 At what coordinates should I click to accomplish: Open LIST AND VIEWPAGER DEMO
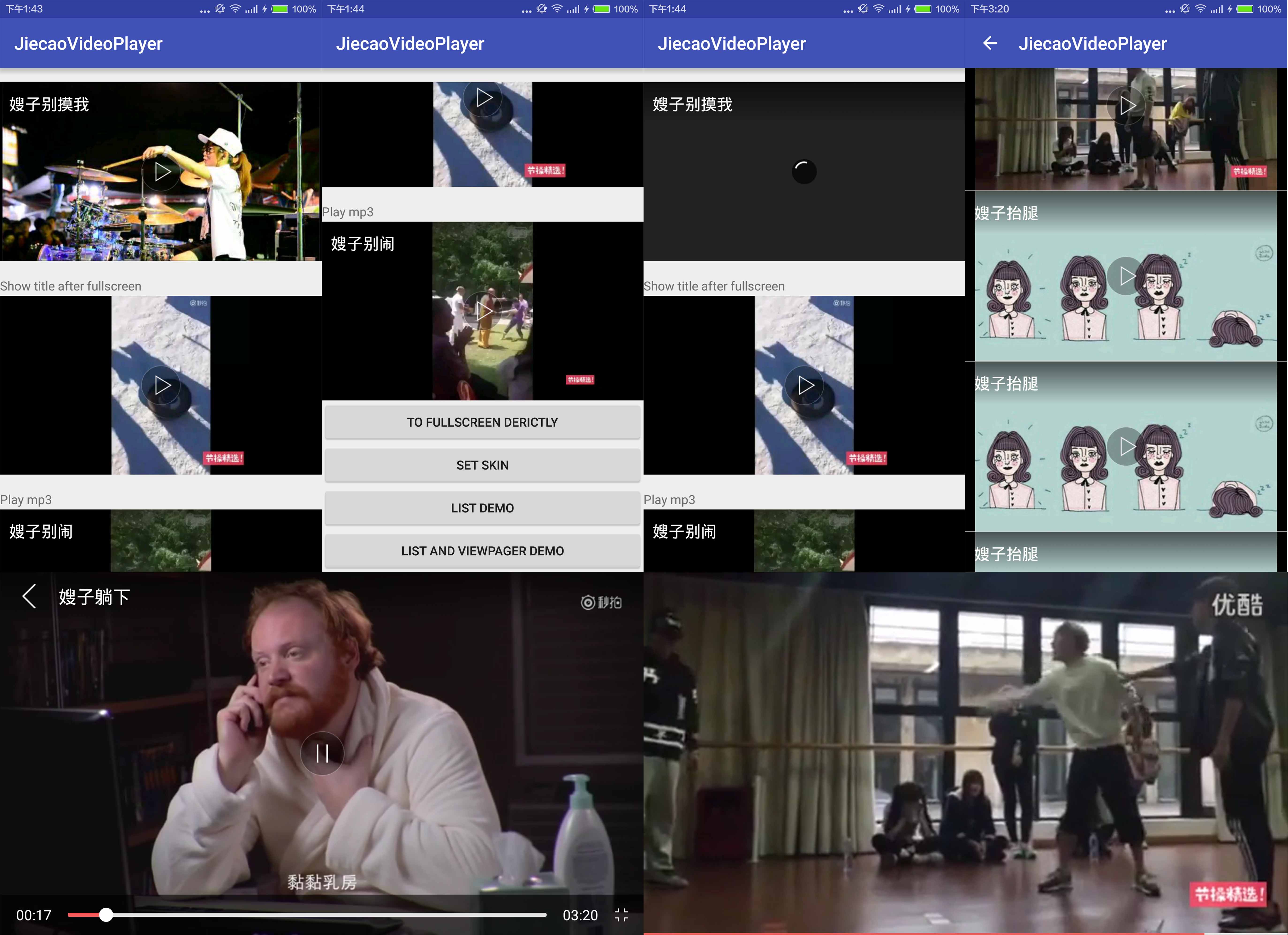[x=482, y=551]
